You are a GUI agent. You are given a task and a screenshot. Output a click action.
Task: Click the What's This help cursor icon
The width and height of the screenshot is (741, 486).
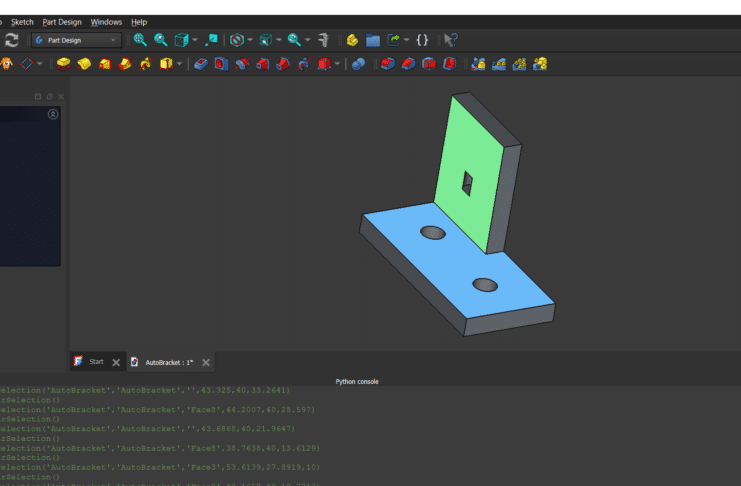(x=451, y=40)
